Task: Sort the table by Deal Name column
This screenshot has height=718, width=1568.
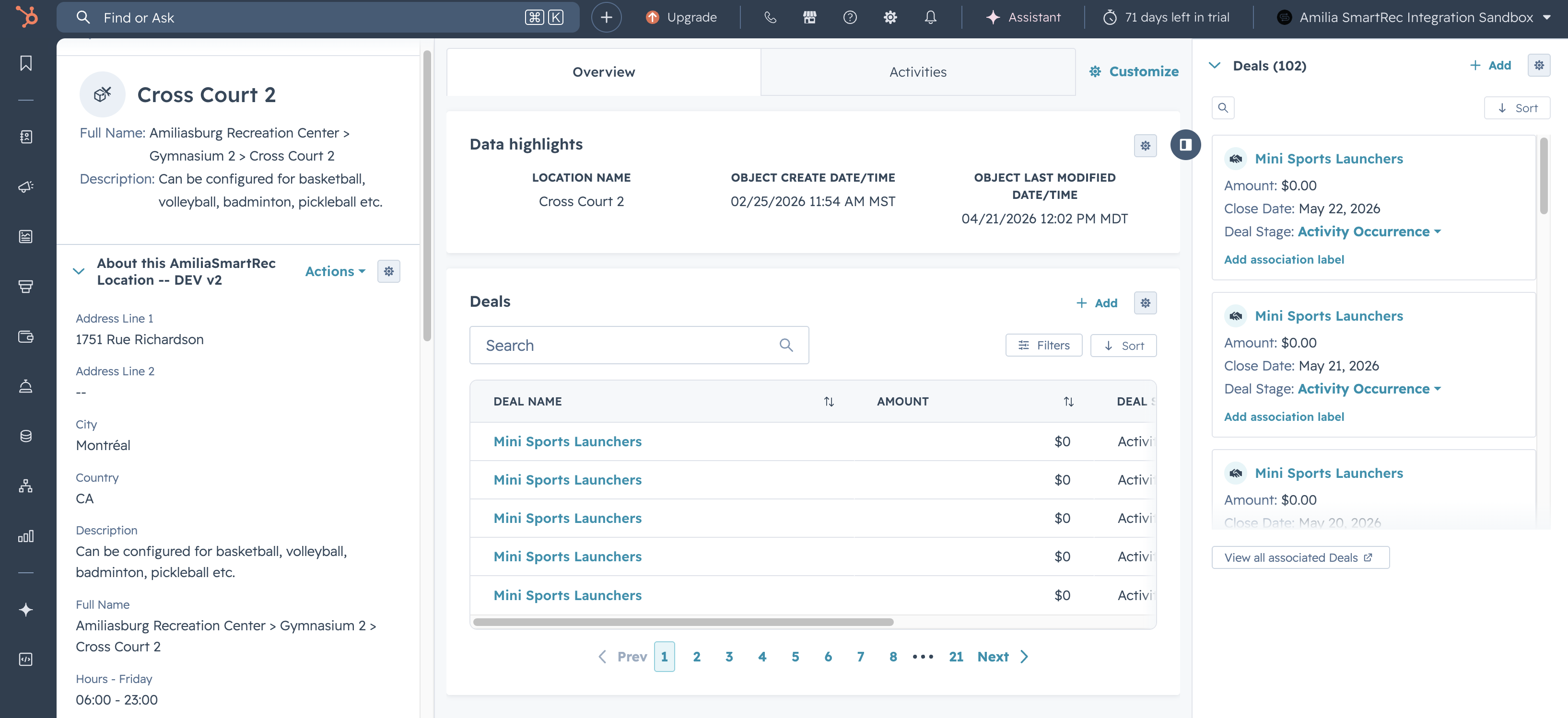Action: [829, 402]
